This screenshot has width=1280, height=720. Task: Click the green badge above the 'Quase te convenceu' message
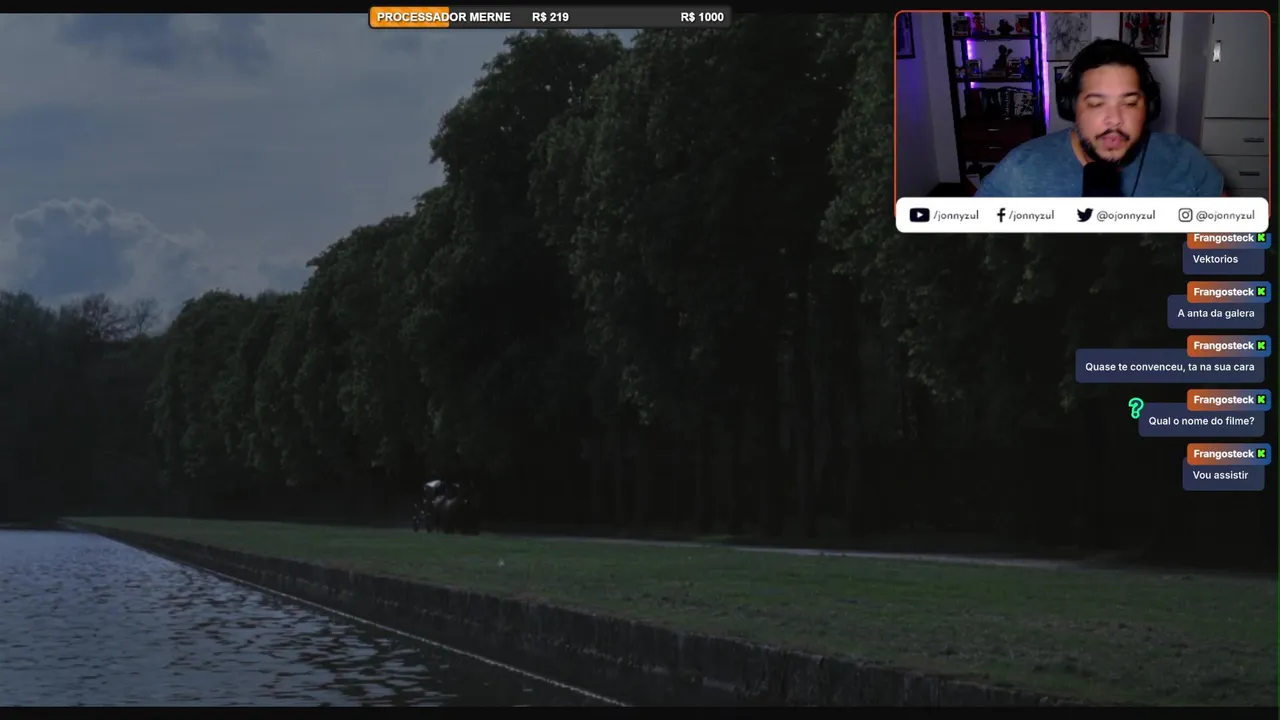(x=1262, y=346)
